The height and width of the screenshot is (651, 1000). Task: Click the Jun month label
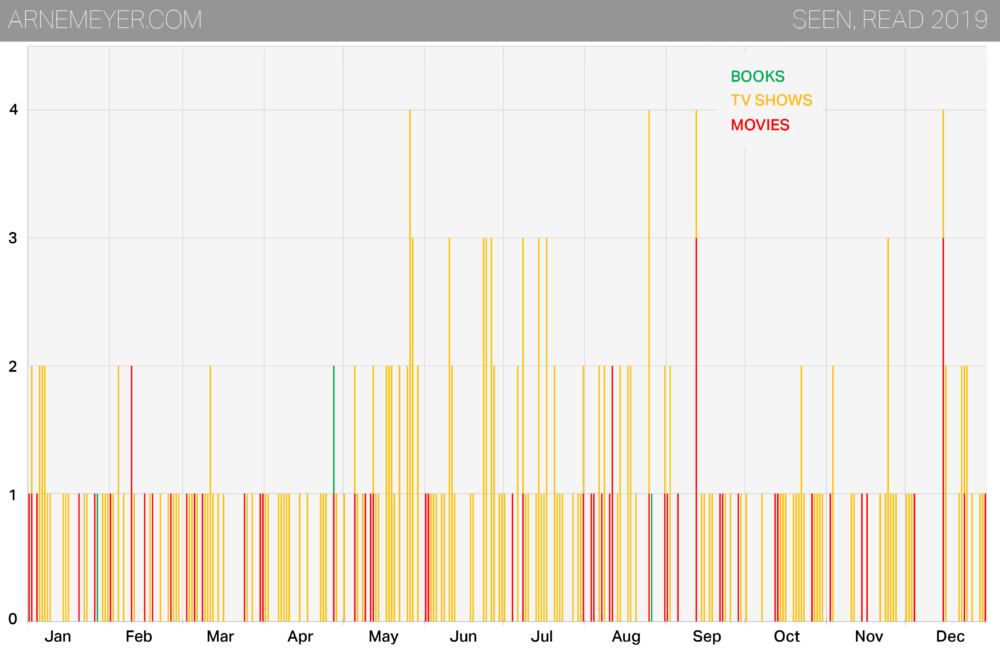point(463,636)
